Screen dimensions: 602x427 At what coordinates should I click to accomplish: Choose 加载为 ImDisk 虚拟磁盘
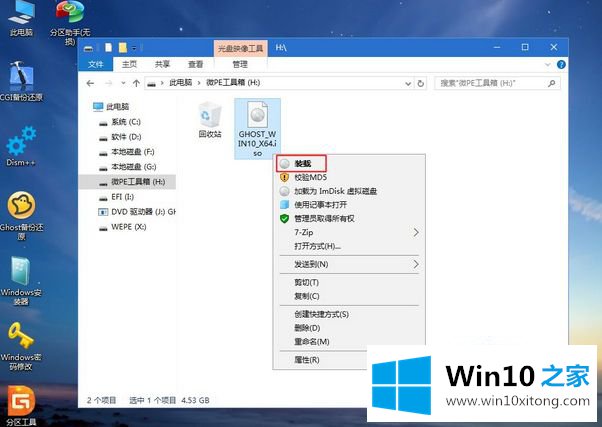(349, 191)
